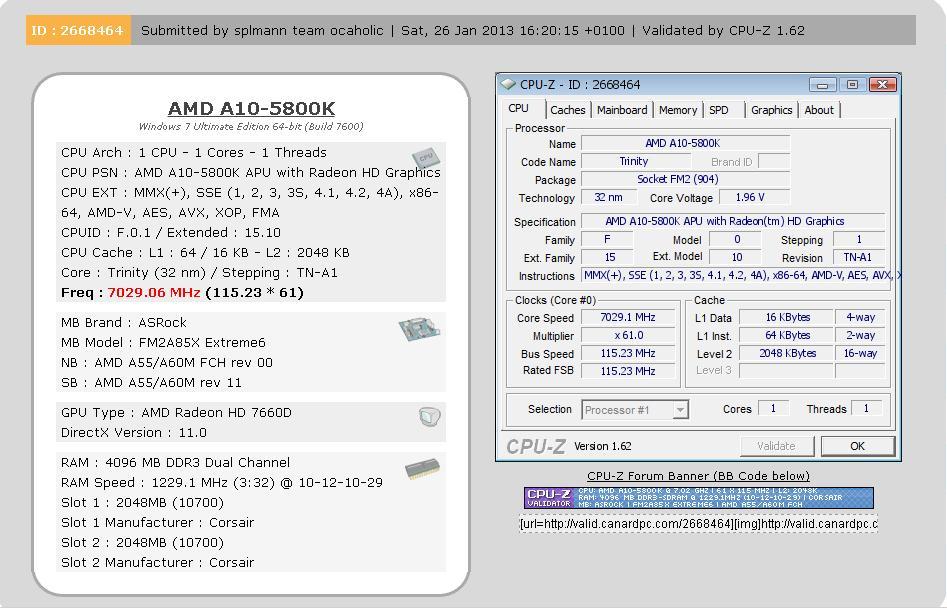The width and height of the screenshot is (947, 608).
Task: Click the OK button in CPU-Z
Action: [858, 446]
